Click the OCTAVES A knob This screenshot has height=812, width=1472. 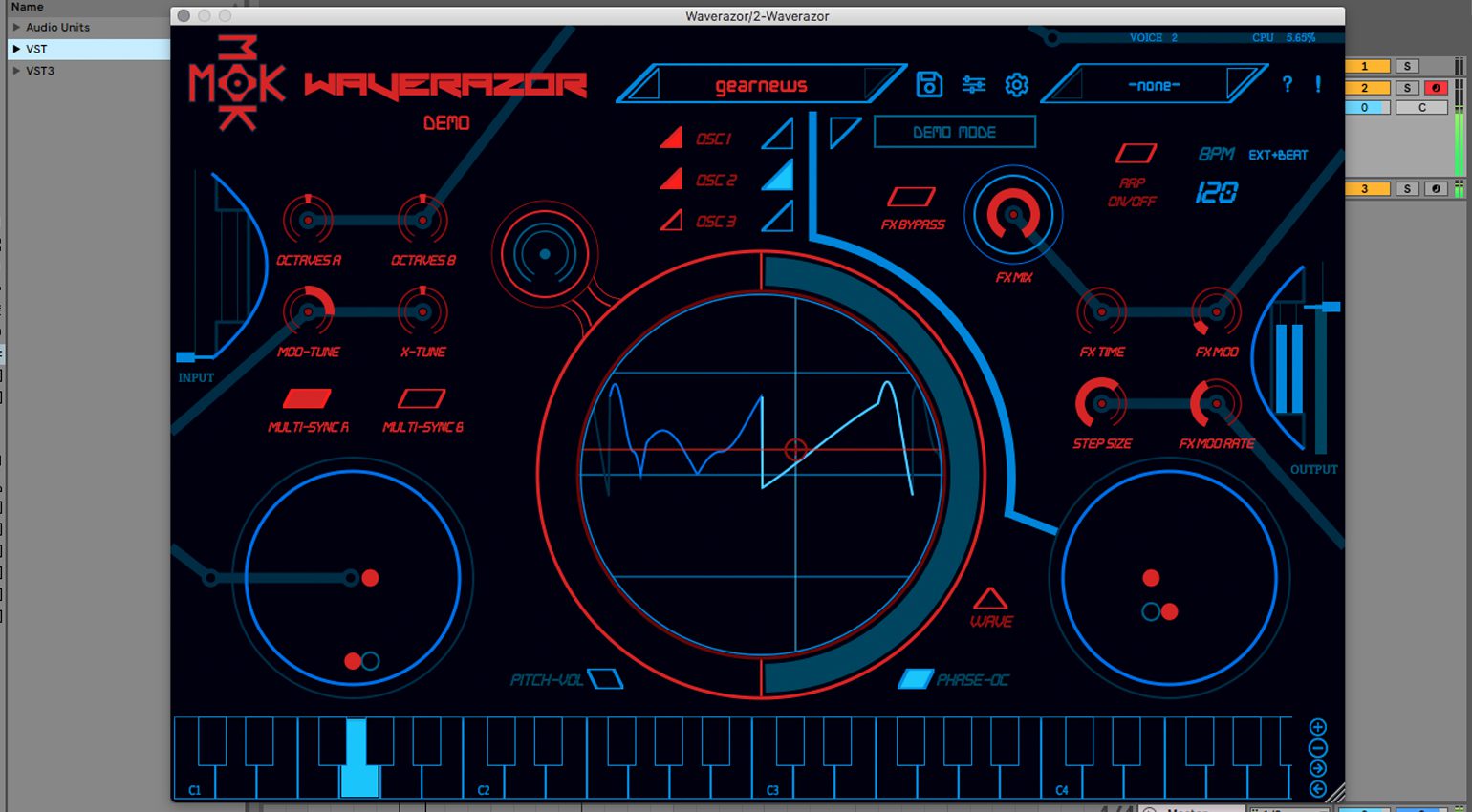pyautogui.click(x=308, y=221)
